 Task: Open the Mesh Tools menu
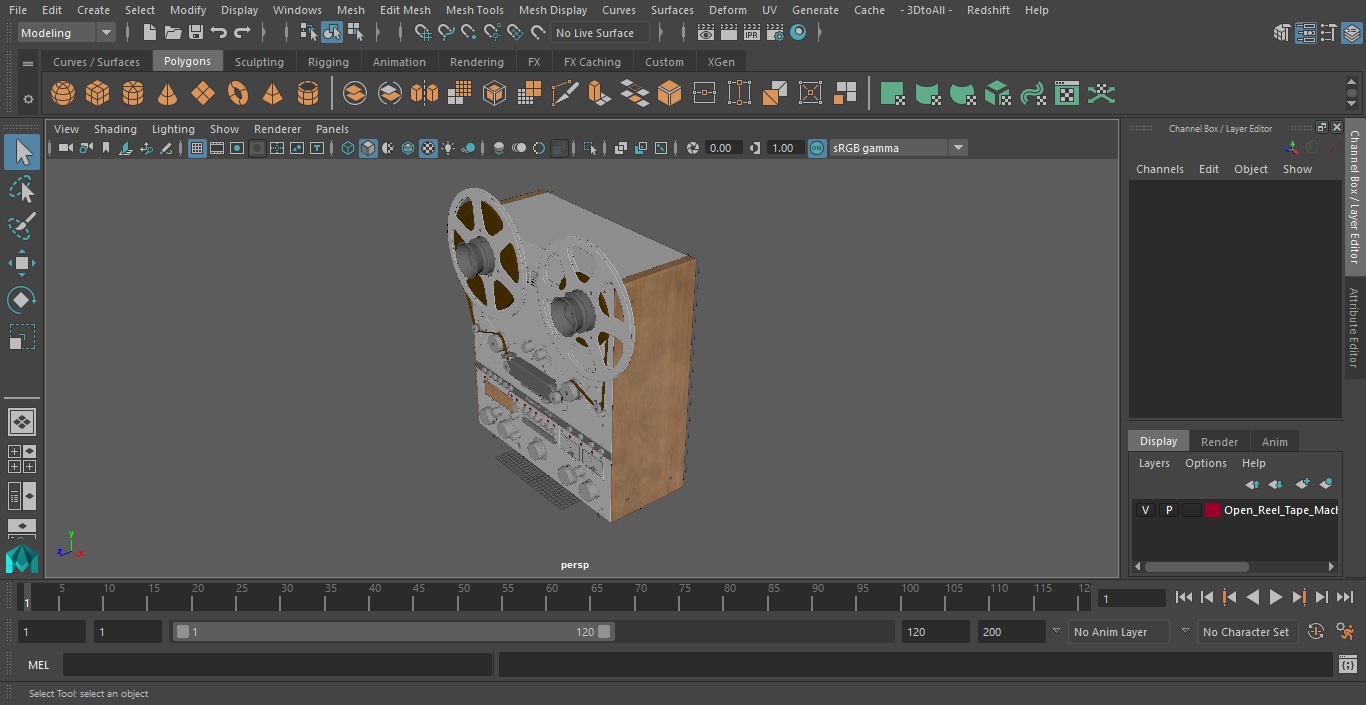click(x=474, y=10)
